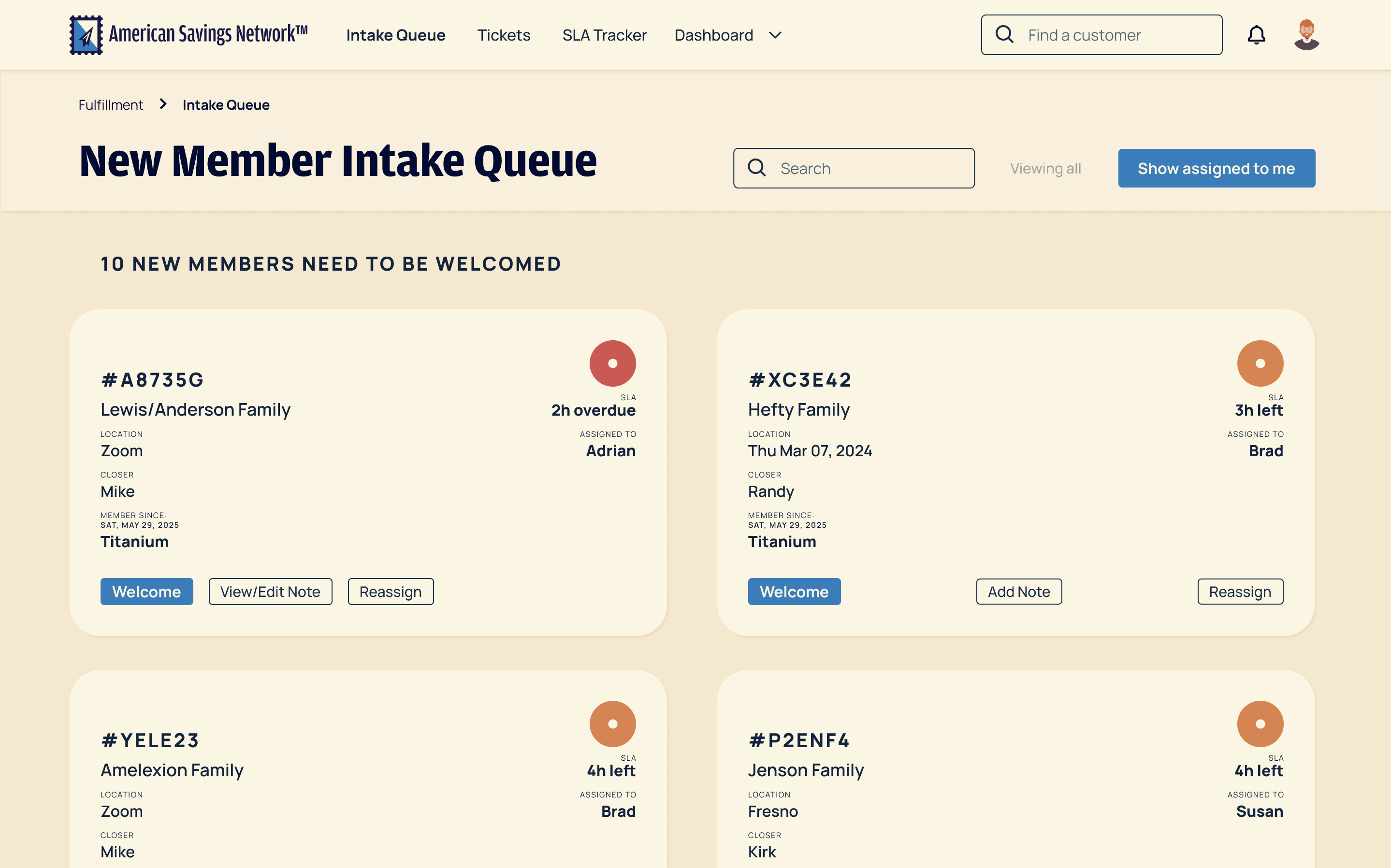
Task: Reassign the Hefty Family card
Action: tap(1239, 591)
